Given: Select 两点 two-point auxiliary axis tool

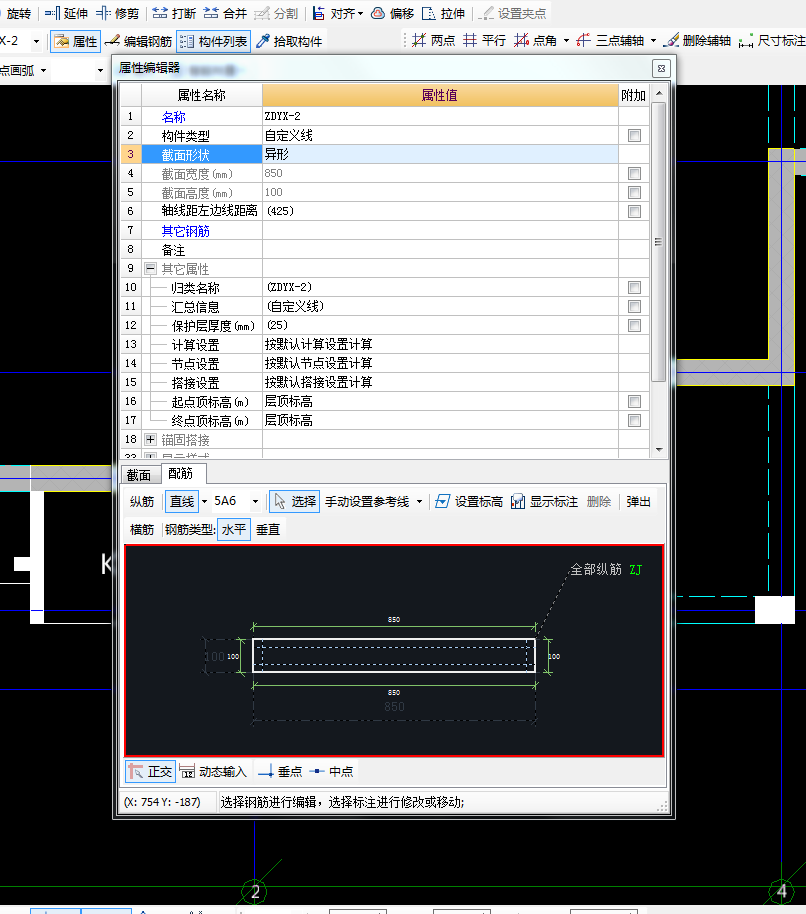Looking at the screenshot, I should point(434,40).
